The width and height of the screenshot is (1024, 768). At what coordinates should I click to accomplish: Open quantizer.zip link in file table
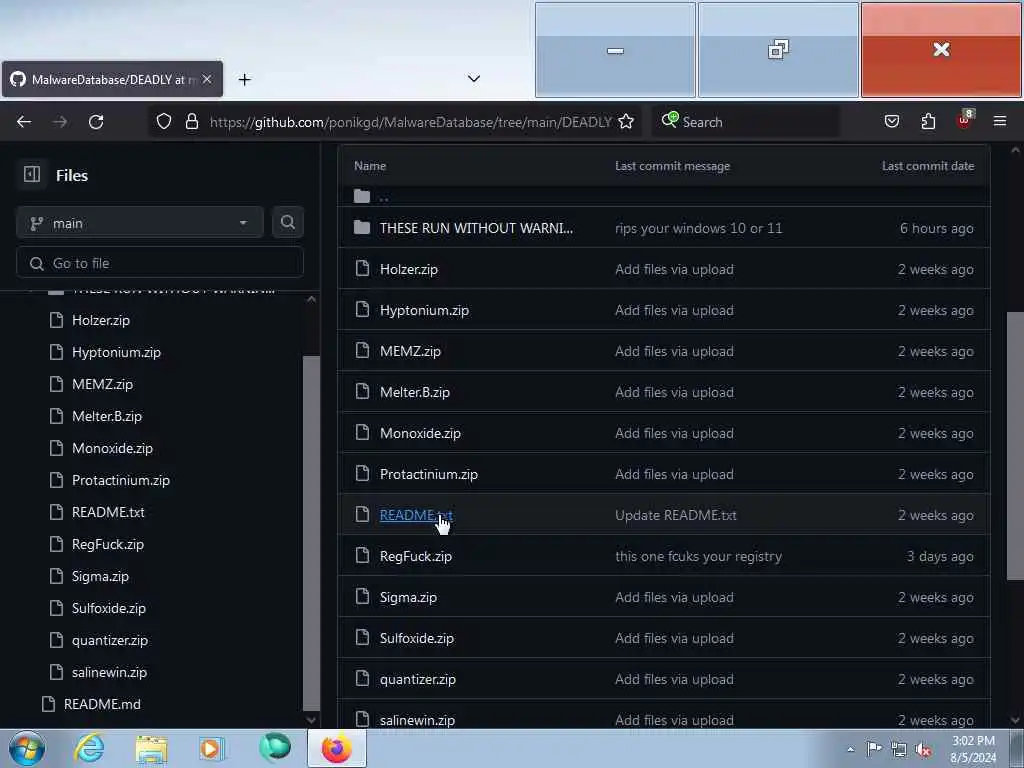click(x=418, y=680)
